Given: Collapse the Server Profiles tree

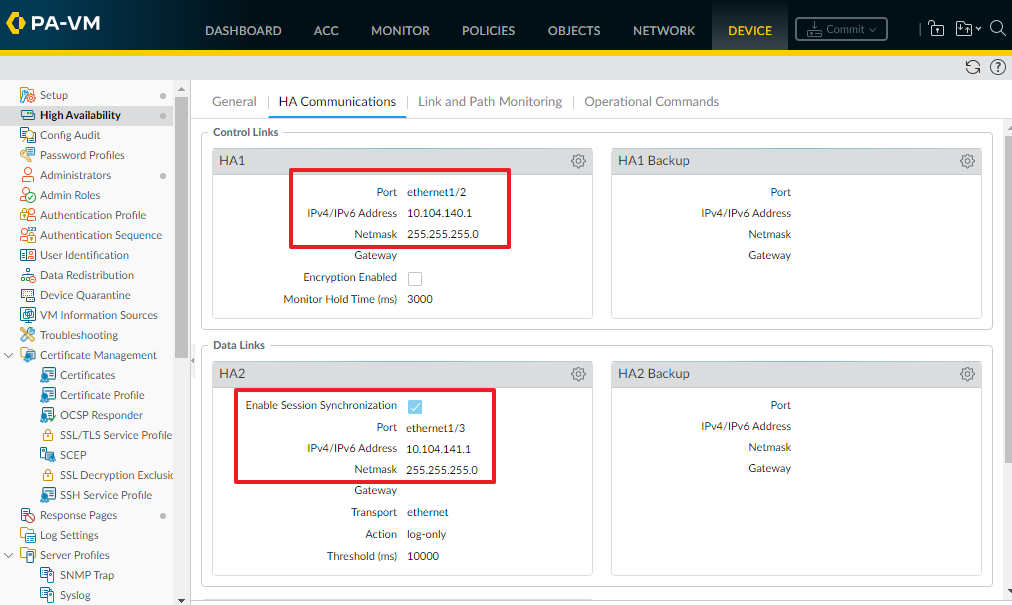Looking at the screenshot, I should click(8, 554).
